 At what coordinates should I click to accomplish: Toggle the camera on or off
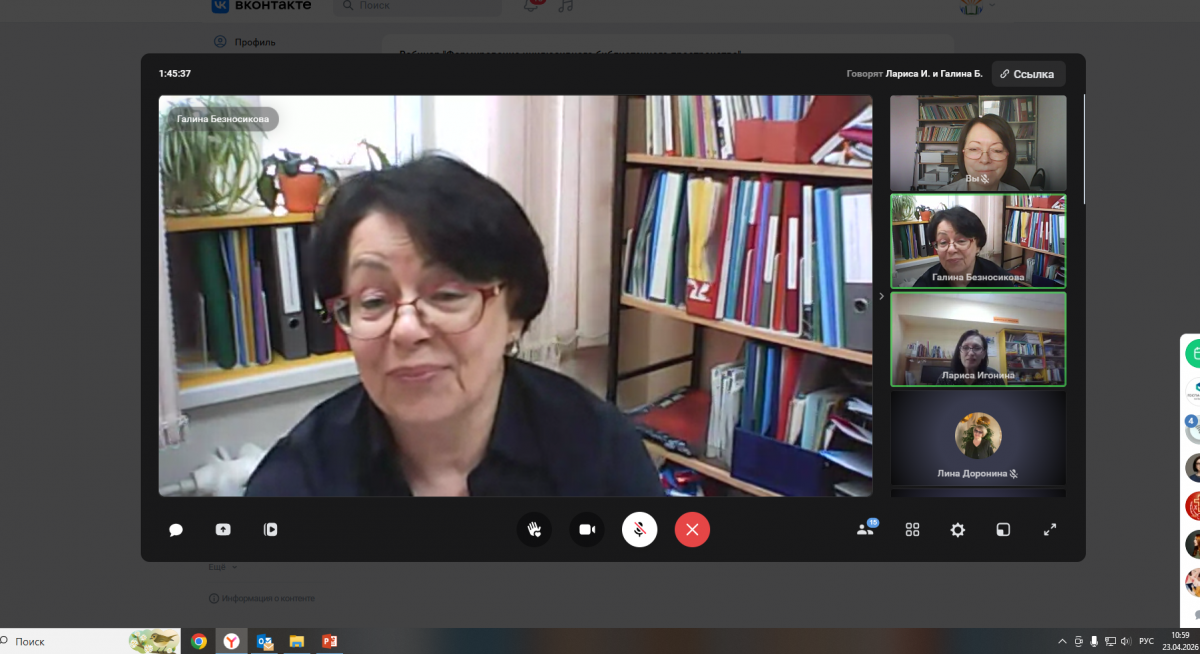click(x=587, y=530)
